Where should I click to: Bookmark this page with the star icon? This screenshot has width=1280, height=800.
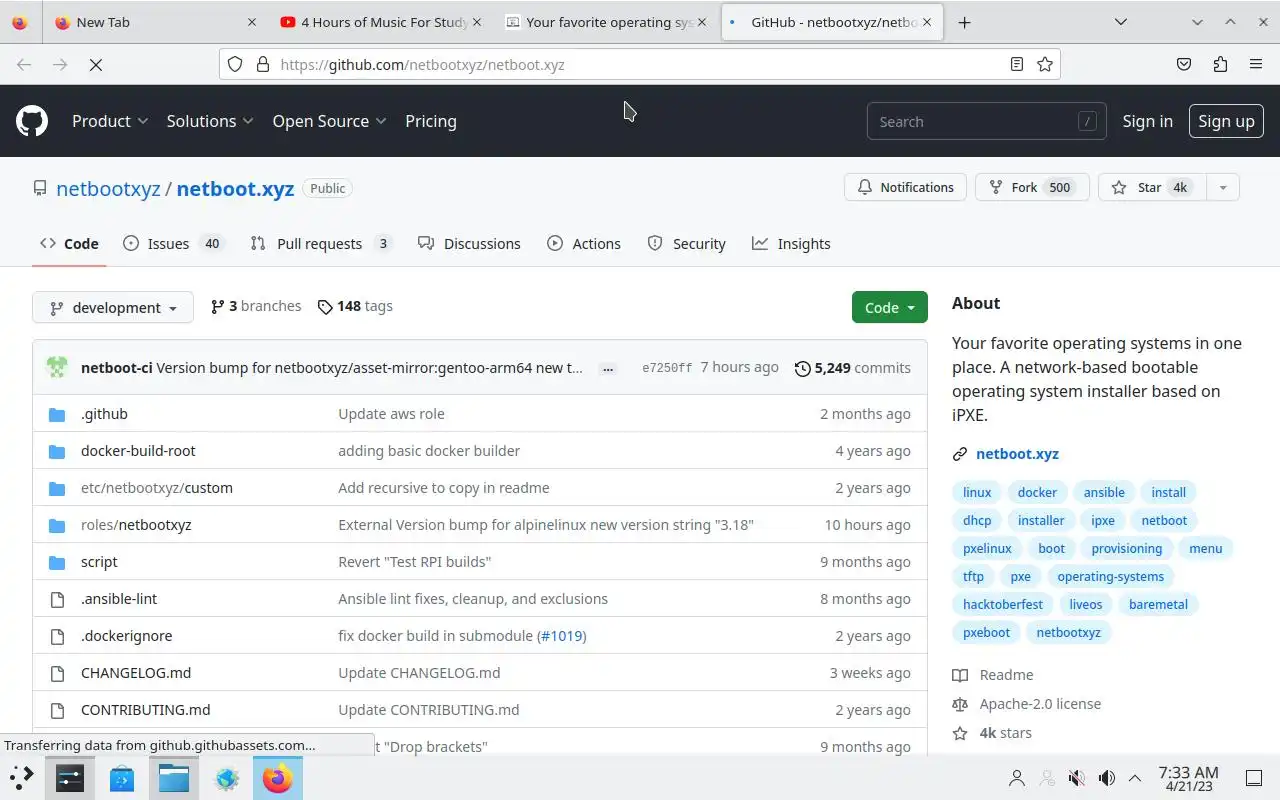coord(1045,64)
